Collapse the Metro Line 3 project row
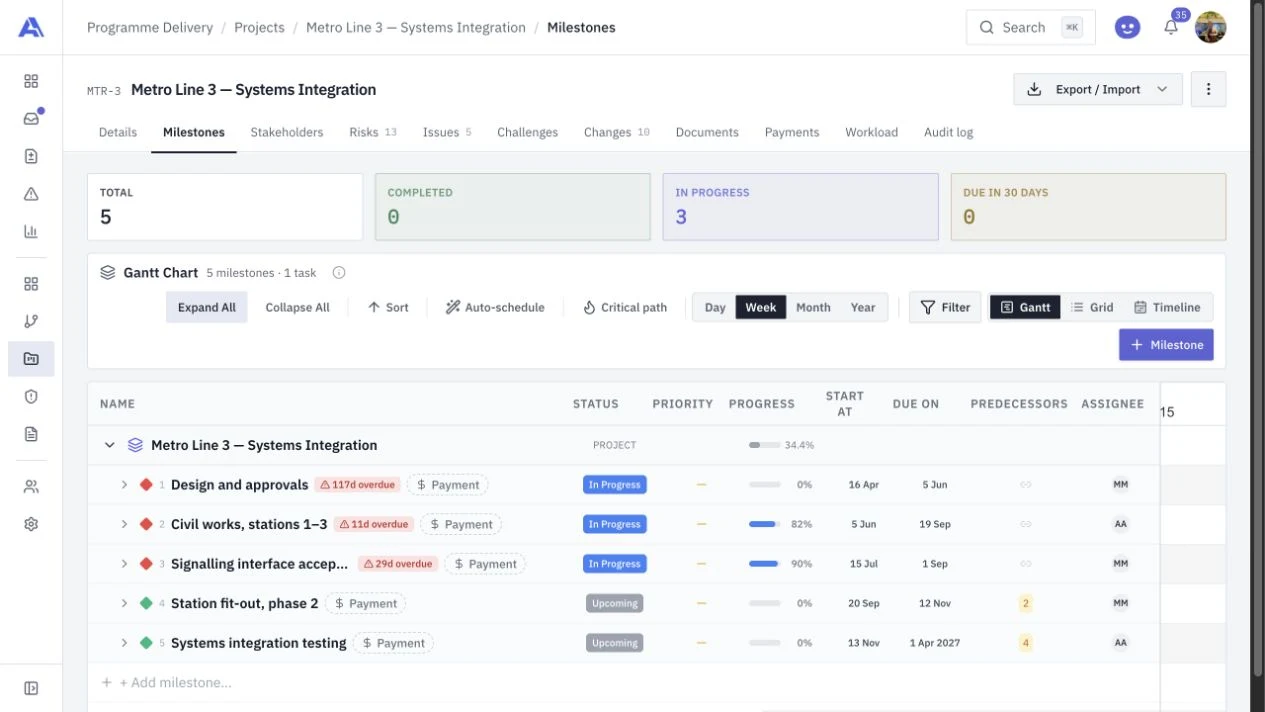 click(110, 445)
